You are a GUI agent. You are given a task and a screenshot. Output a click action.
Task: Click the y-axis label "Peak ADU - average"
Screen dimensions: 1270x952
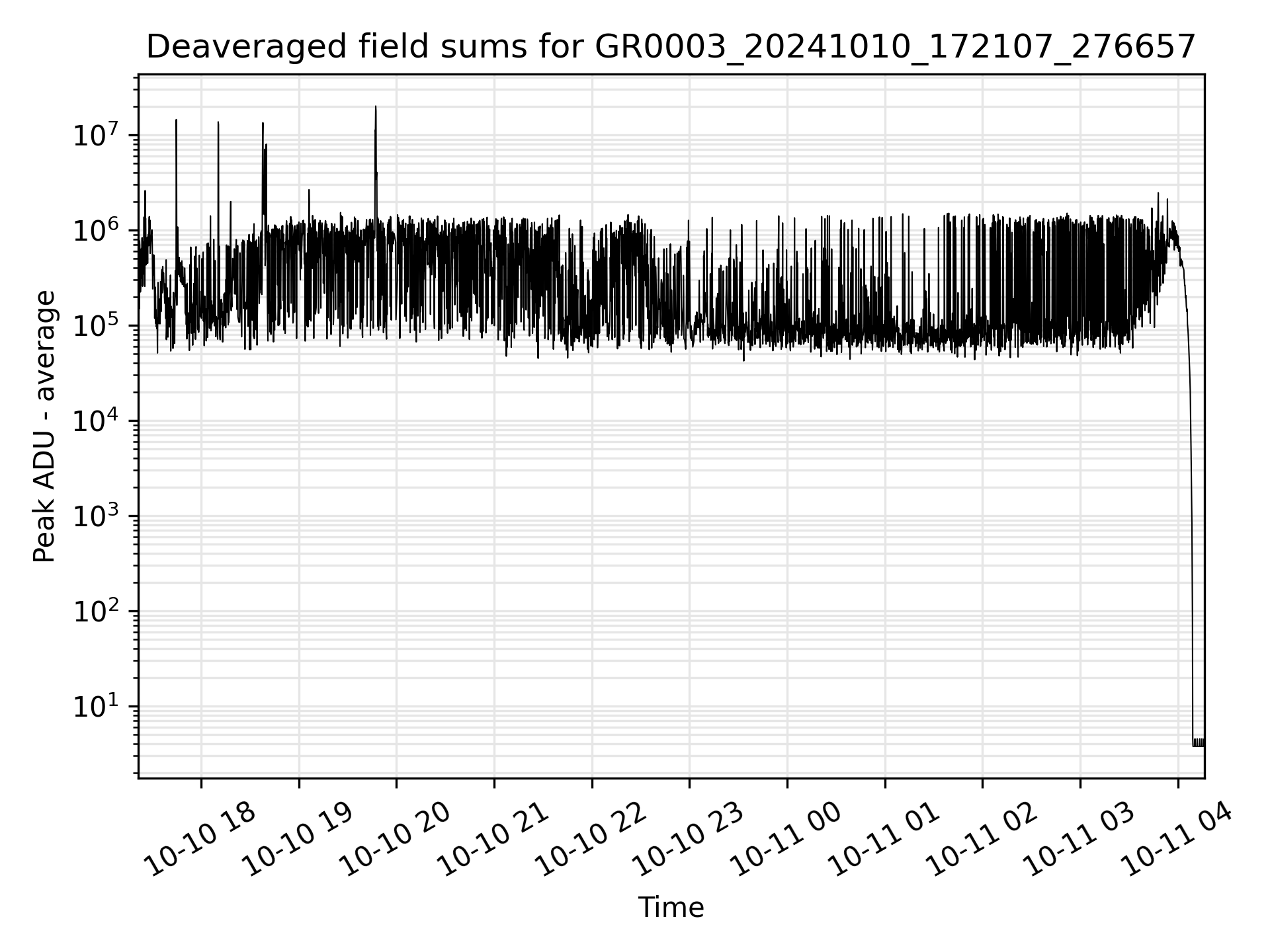pos(44,426)
